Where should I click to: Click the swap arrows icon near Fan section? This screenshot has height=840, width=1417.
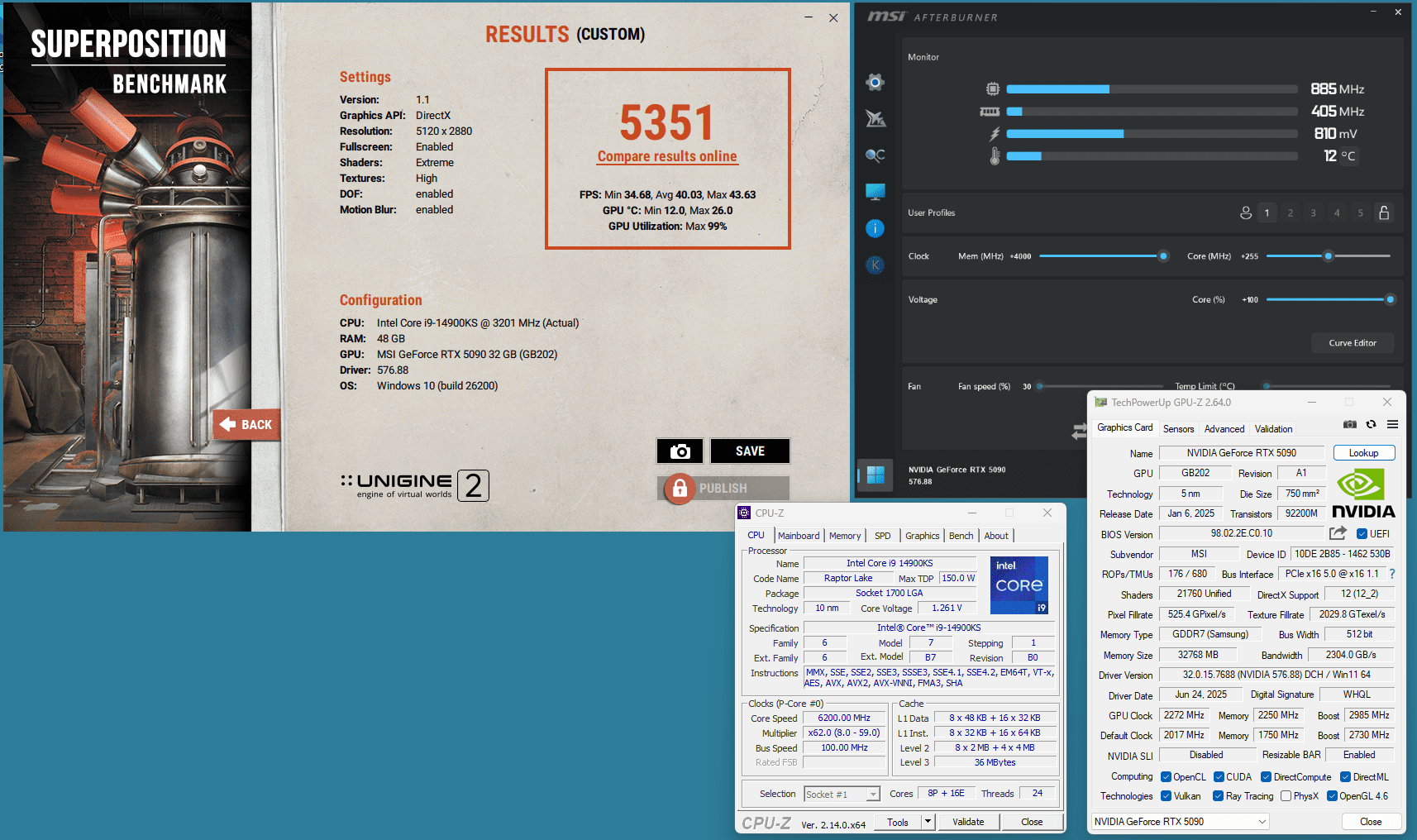(1080, 431)
